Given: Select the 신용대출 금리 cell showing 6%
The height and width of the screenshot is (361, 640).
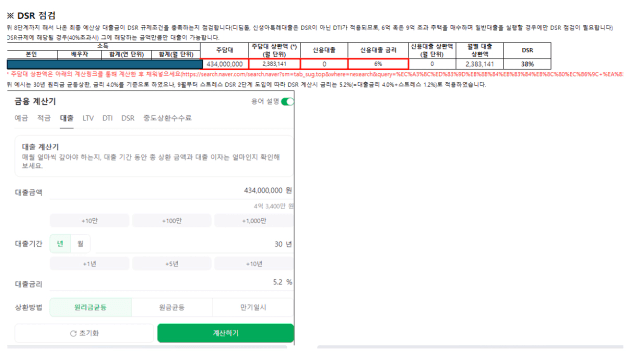Looking at the screenshot, I should tap(378, 64).
